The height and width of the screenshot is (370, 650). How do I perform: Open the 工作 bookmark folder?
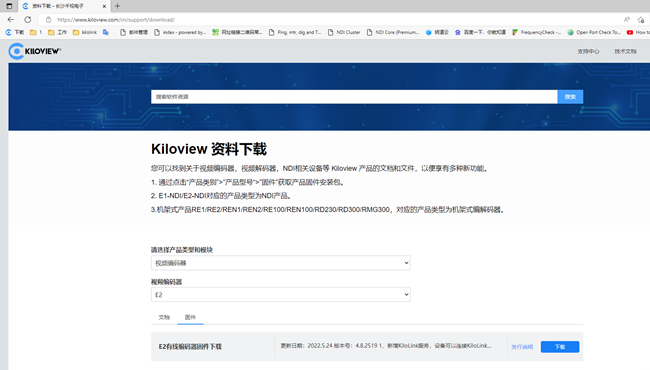pyautogui.click(x=57, y=32)
